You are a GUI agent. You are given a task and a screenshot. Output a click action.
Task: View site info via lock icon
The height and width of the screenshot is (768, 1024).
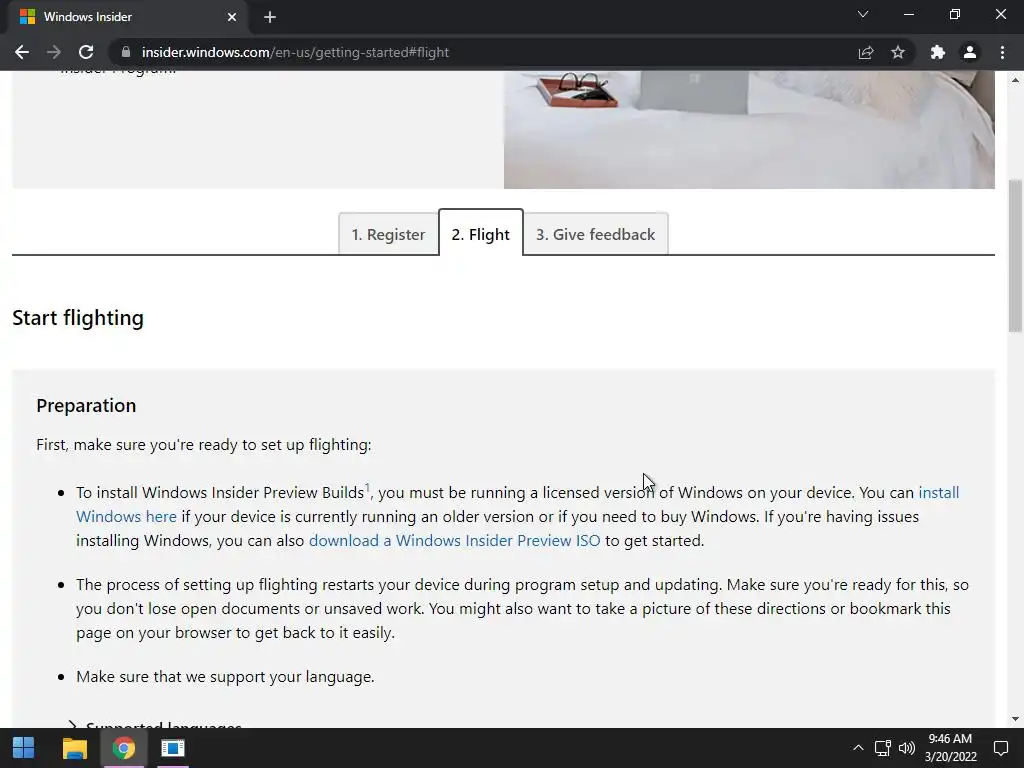click(126, 52)
